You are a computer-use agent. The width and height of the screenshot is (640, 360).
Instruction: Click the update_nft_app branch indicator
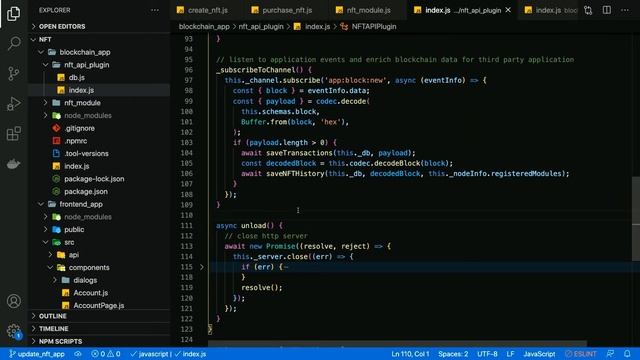(x=37, y=354)
